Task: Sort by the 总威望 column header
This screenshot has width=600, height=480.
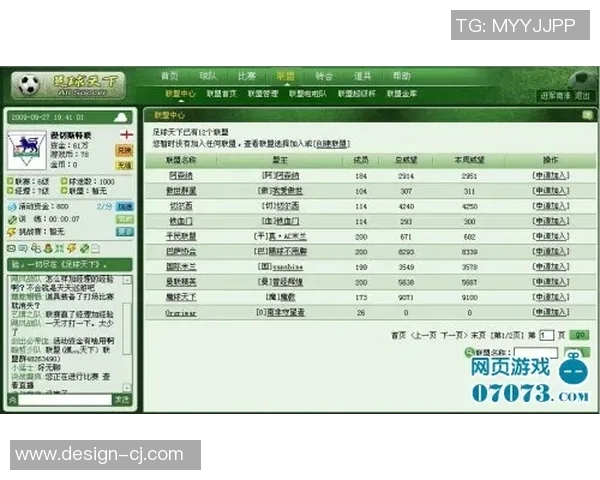Action: 406,160
